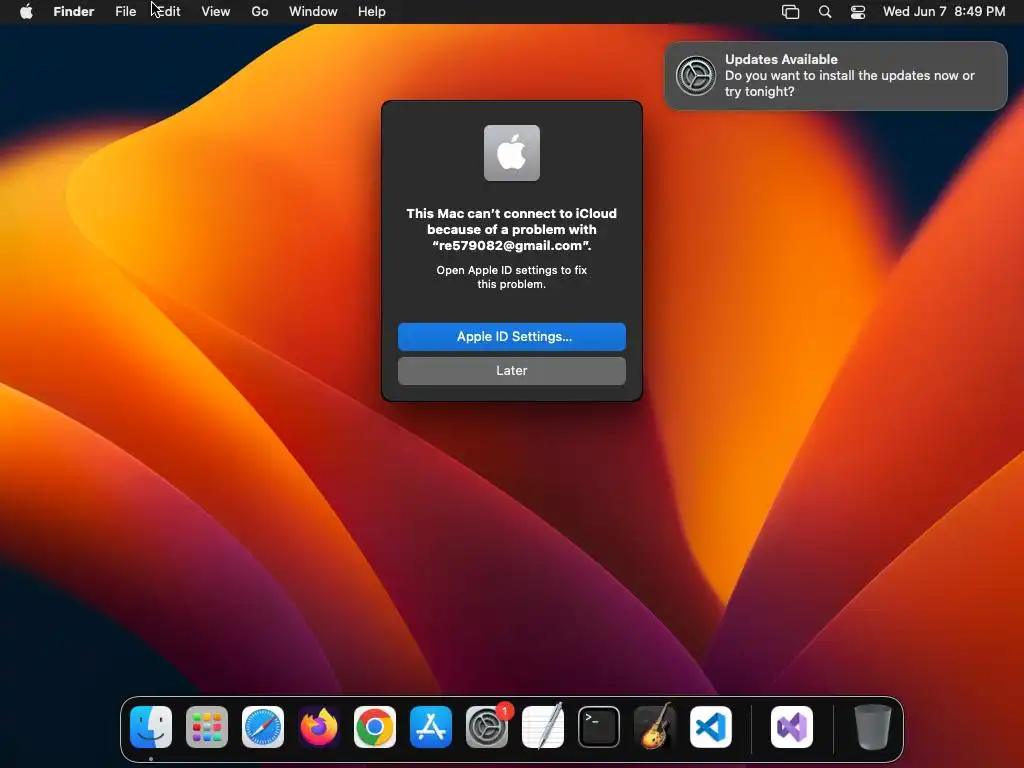This screenshot has height=768, width=1024.
Task: Open TextEdit from the Dock
Action: [x=543, y=727]
